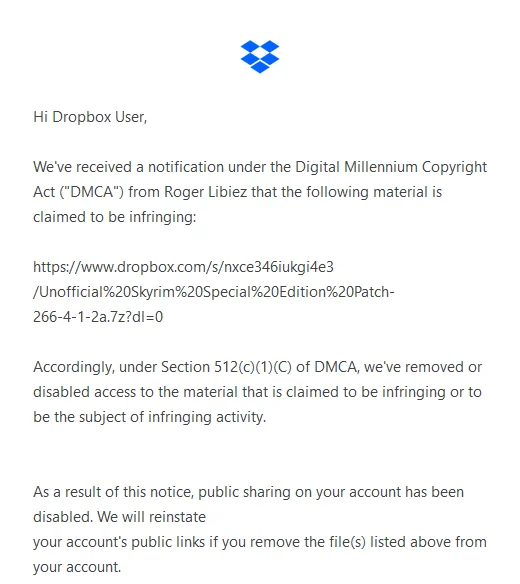520x584 pixels.
Task: Open the dropbox.com/s/nxce346iukgi4e3 URL line
Action: [183, 267]
